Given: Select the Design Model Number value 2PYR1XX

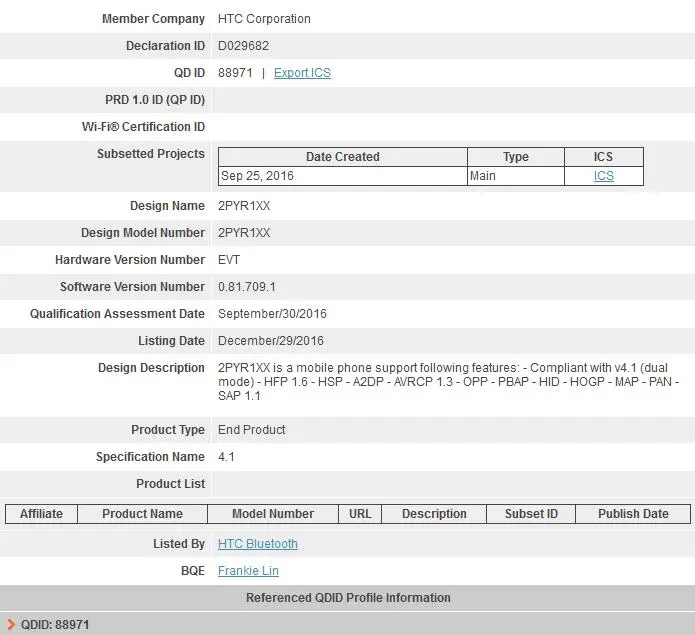Looking at the screenshot, I should (244, 233).
